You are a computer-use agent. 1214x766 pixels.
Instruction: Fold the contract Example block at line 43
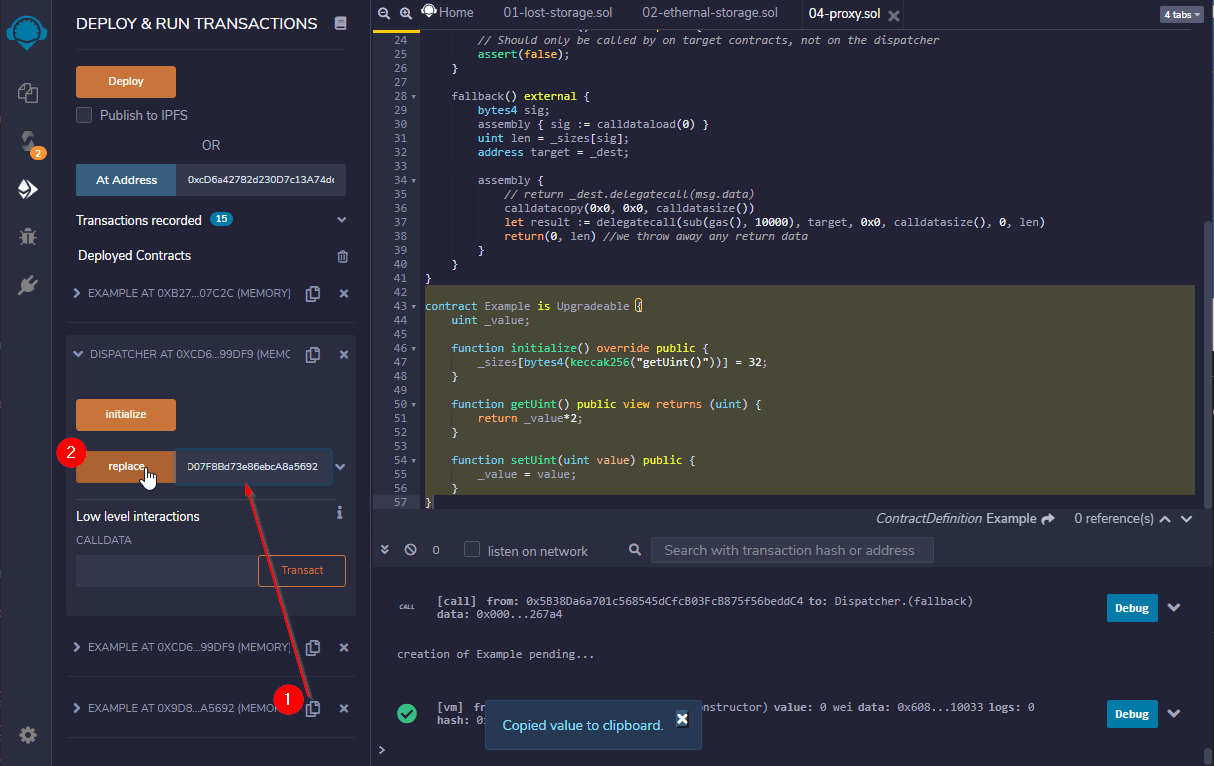point(414,306)
